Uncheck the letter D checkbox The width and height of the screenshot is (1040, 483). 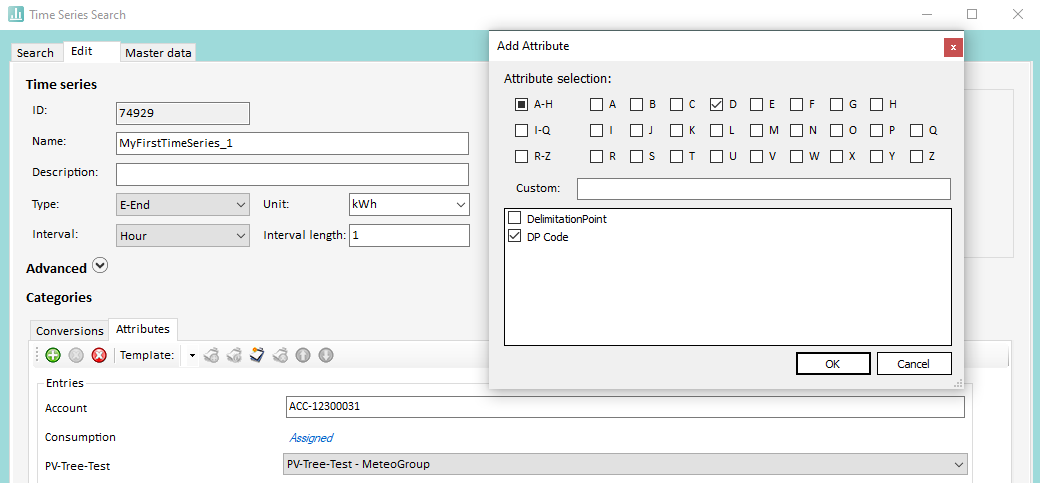tap(716, 104)
